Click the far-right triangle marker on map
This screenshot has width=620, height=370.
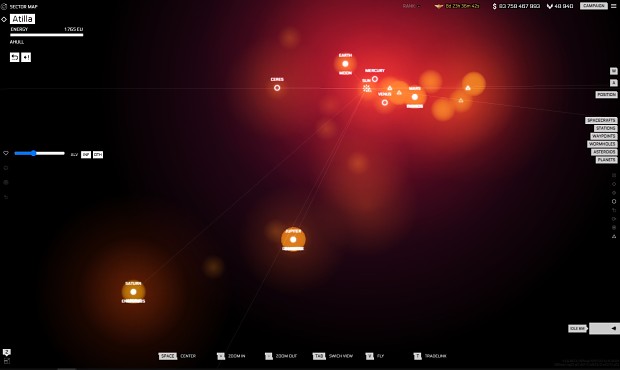coord(468,88)
